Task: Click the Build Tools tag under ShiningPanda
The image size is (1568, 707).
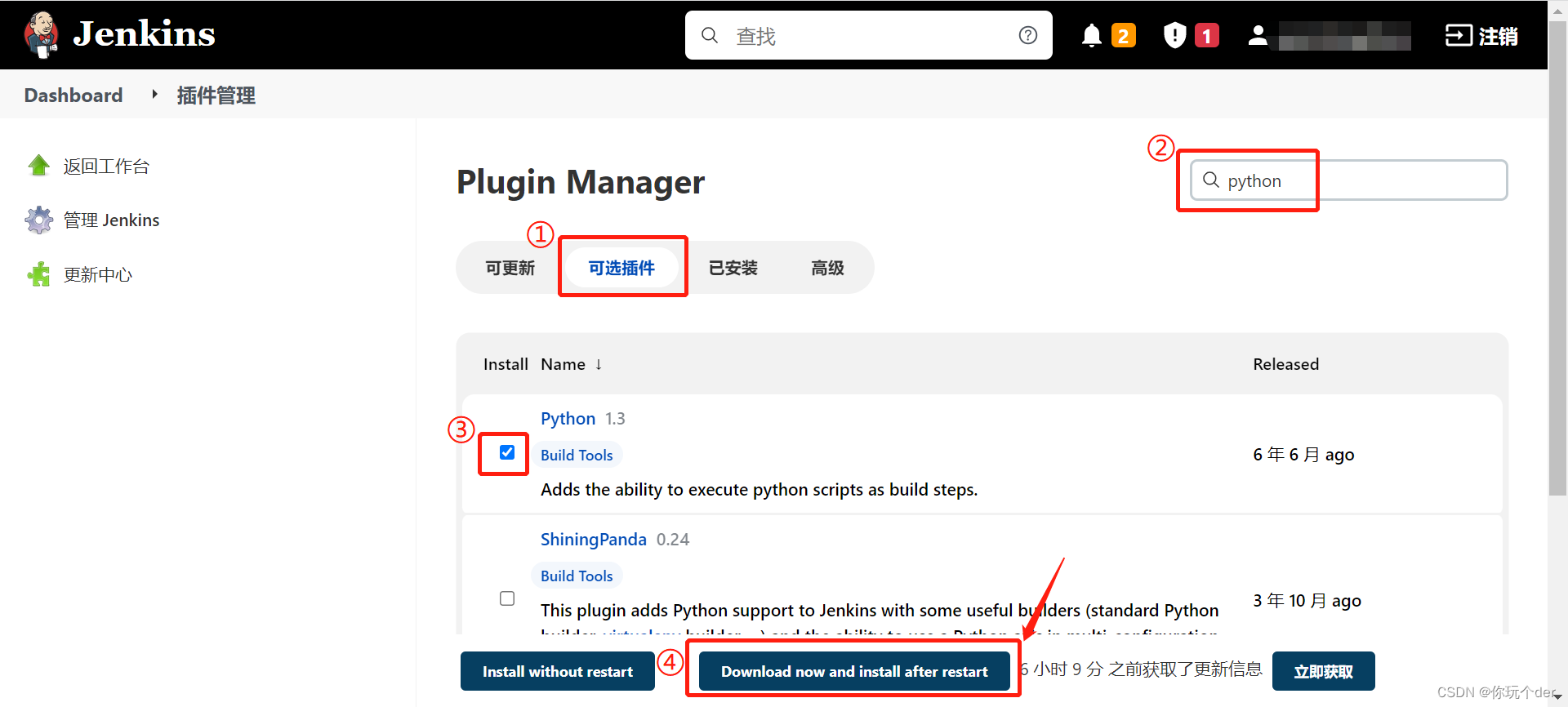Action: [577, 576]
